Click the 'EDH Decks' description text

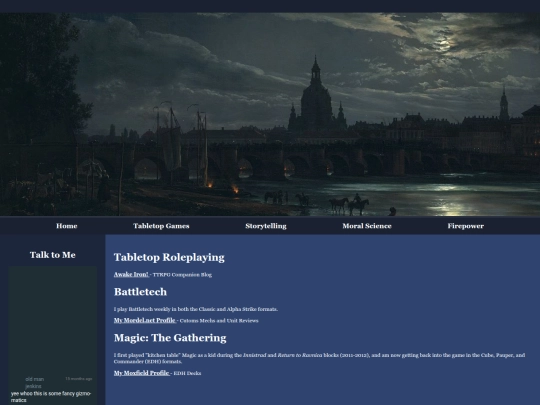[x=187, y=373]
